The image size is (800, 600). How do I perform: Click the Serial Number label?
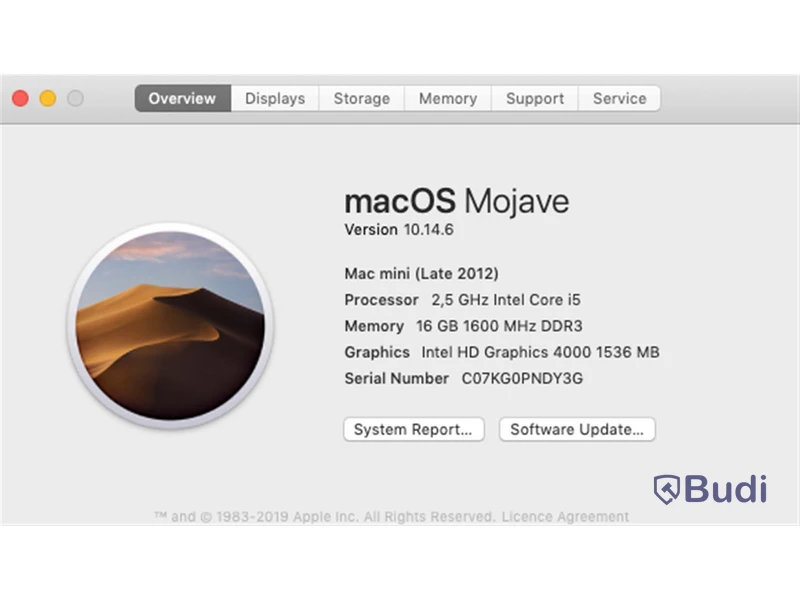pos(397,379)
